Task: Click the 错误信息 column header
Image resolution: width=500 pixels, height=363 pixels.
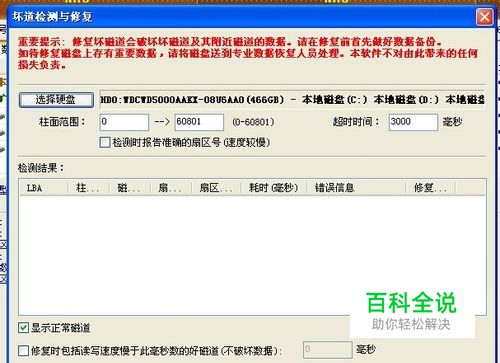Action: click(356, 188)
